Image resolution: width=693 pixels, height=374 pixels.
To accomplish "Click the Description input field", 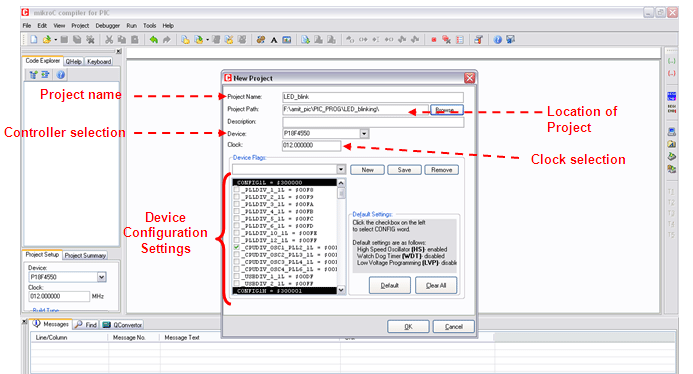I will 373,122.
